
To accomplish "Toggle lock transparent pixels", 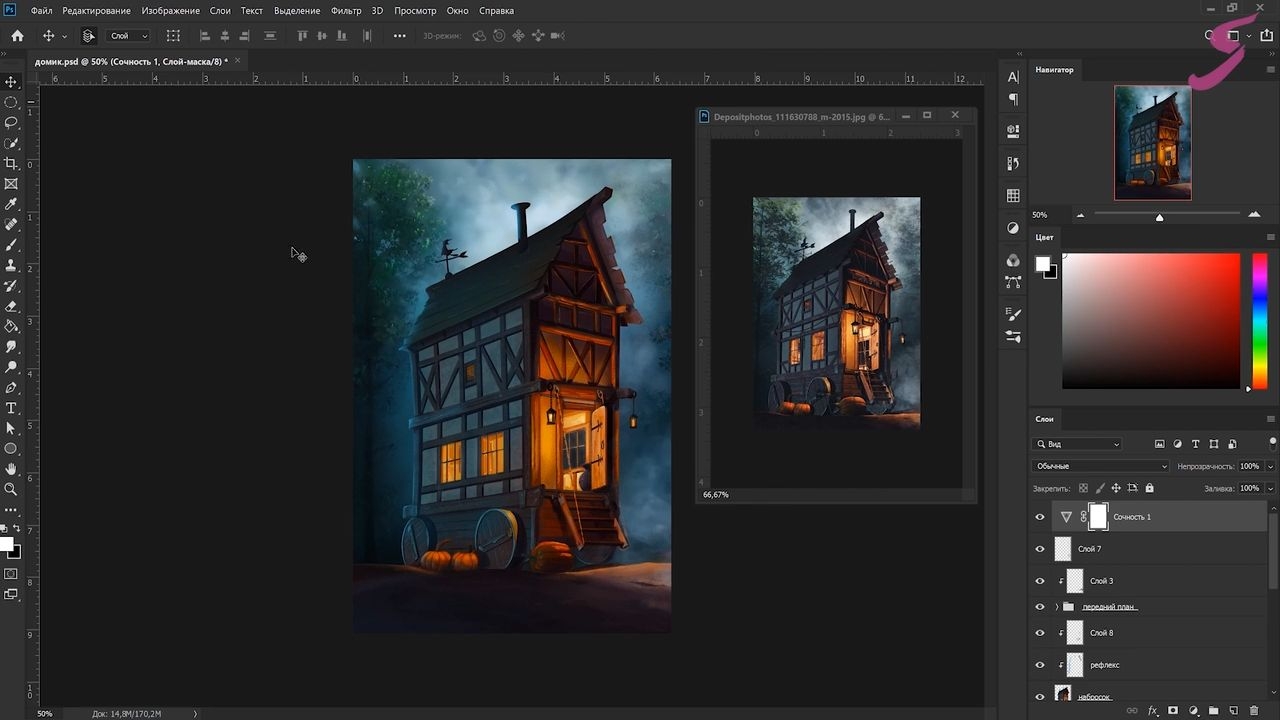I will (x=1083, y=488).
